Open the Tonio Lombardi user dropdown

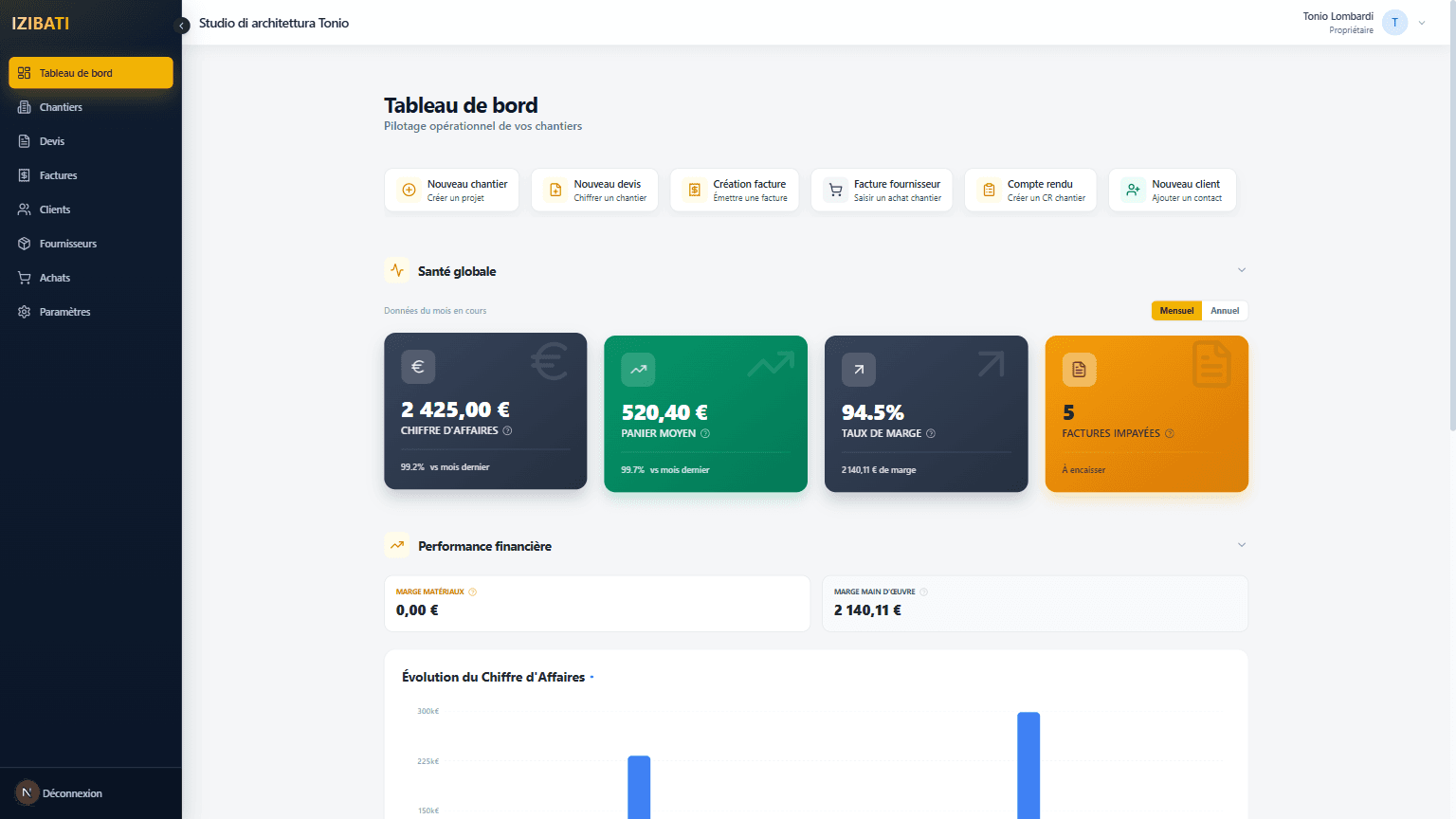pyautogui.click(x=1421, y=24)
